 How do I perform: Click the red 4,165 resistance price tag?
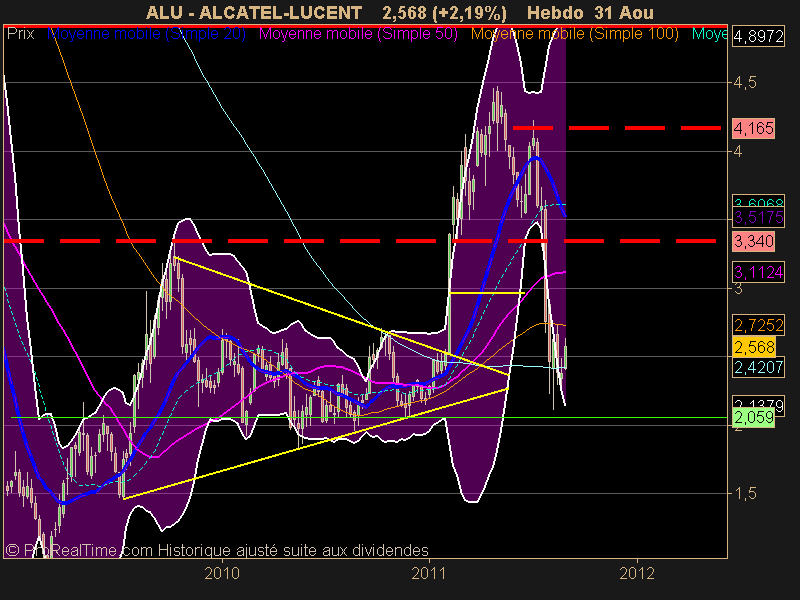(753, 128)
